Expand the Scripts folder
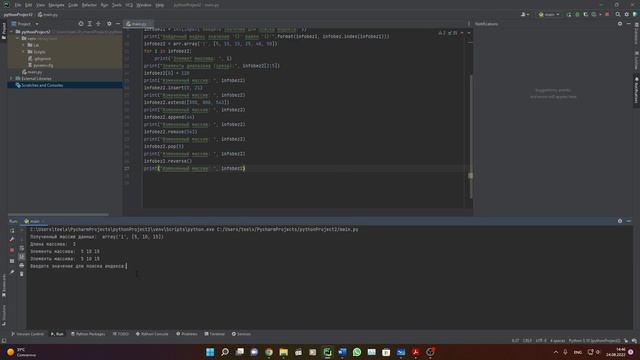 point(23,52)
